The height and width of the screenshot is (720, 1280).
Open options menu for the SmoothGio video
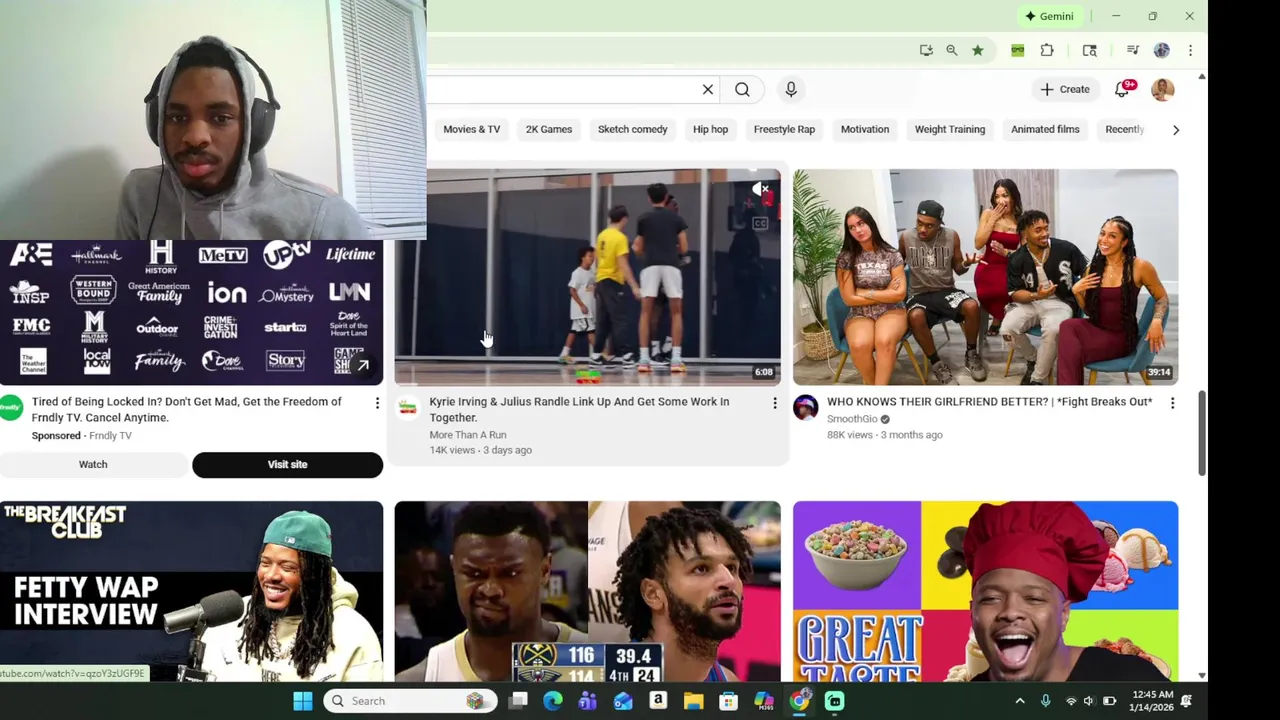pyautogui.click(x=1172, y=403)
